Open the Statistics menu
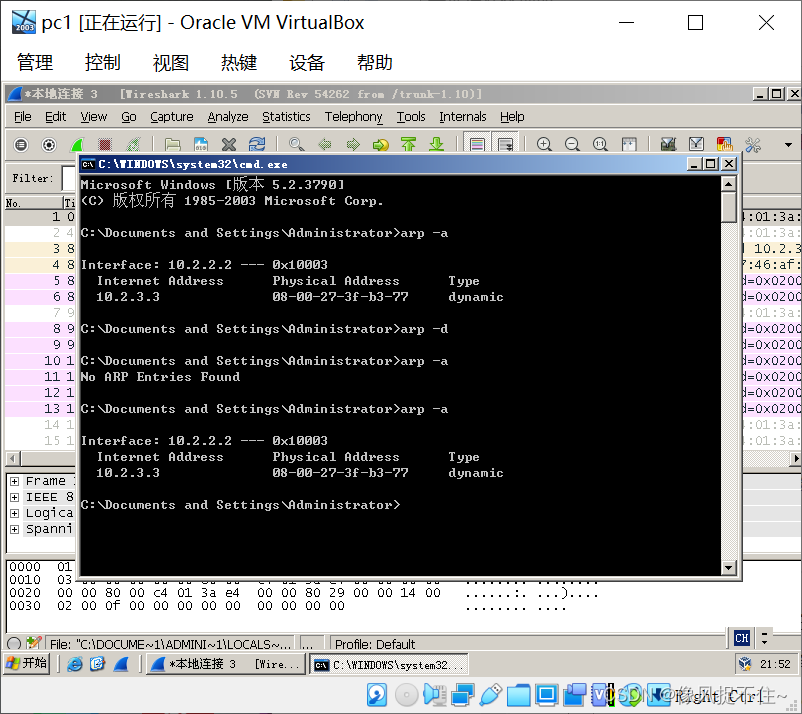 point(286,117)
